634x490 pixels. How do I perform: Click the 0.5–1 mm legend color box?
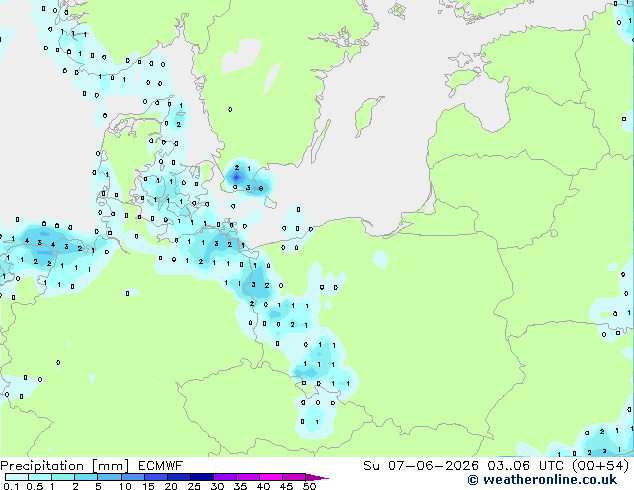point(40,477)
